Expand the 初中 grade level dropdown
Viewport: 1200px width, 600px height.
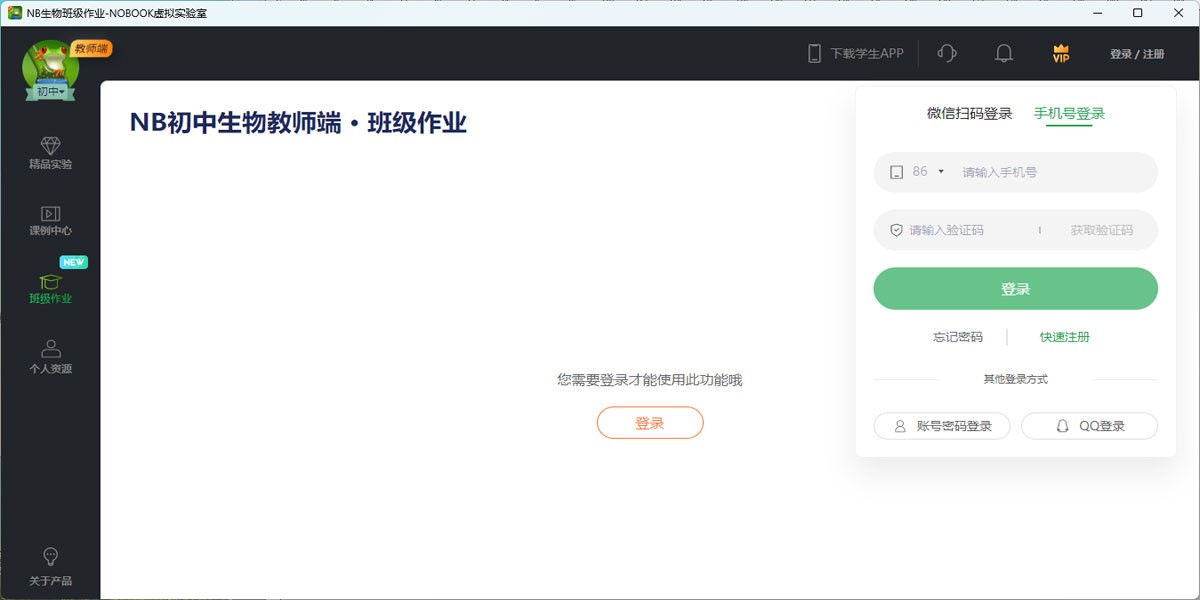[51, 92]
